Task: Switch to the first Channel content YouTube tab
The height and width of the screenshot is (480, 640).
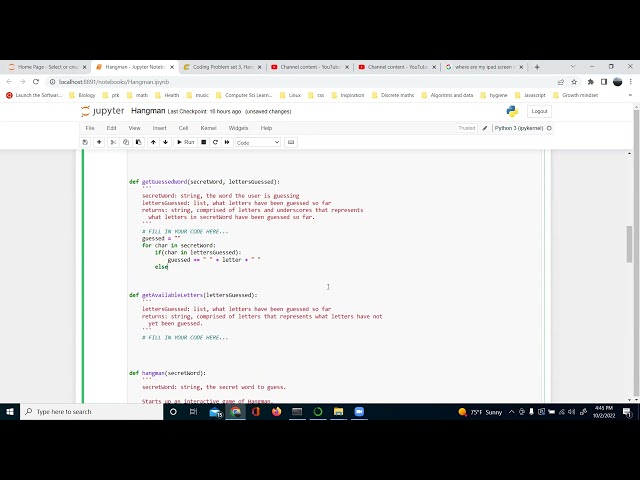Action: [x=310, y=67]
